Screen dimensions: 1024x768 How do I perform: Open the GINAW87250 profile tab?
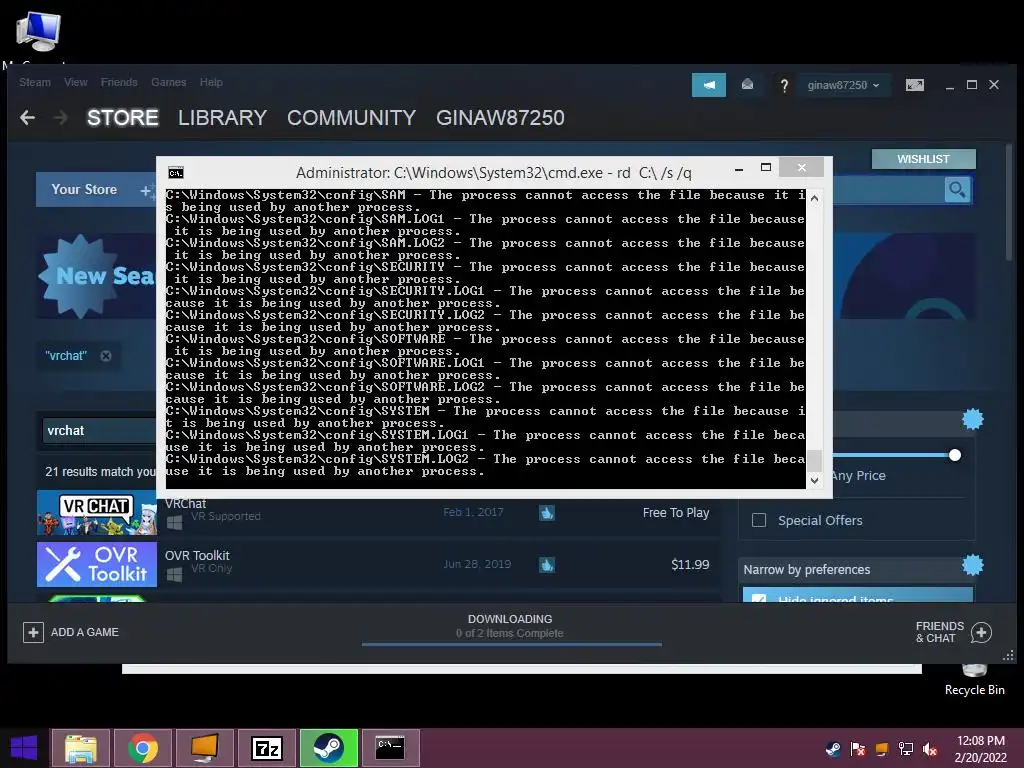[x=500, y=118]
